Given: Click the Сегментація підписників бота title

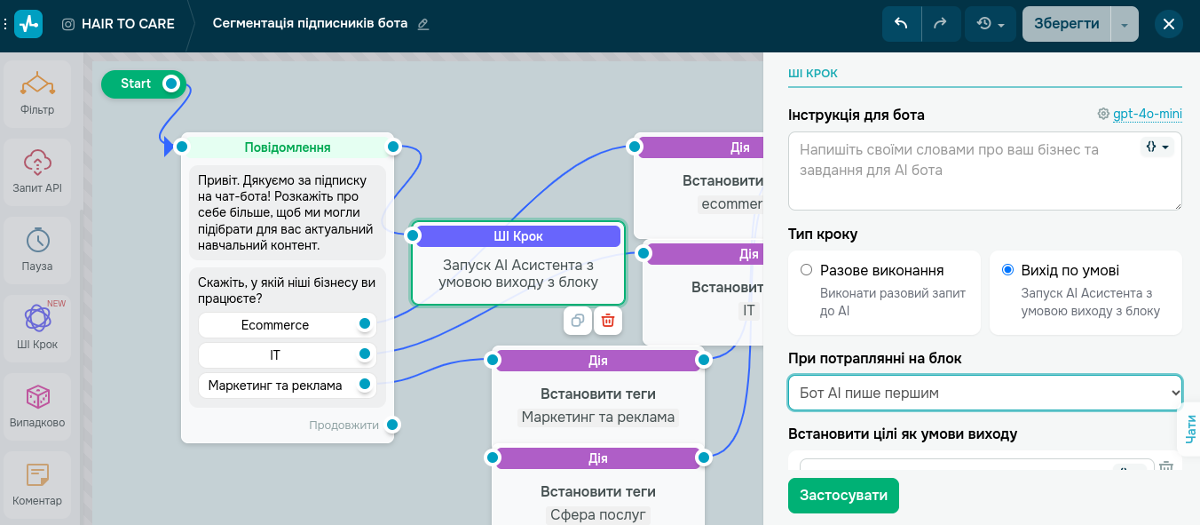Looking at the screenshot, I should tap(310, 24).
